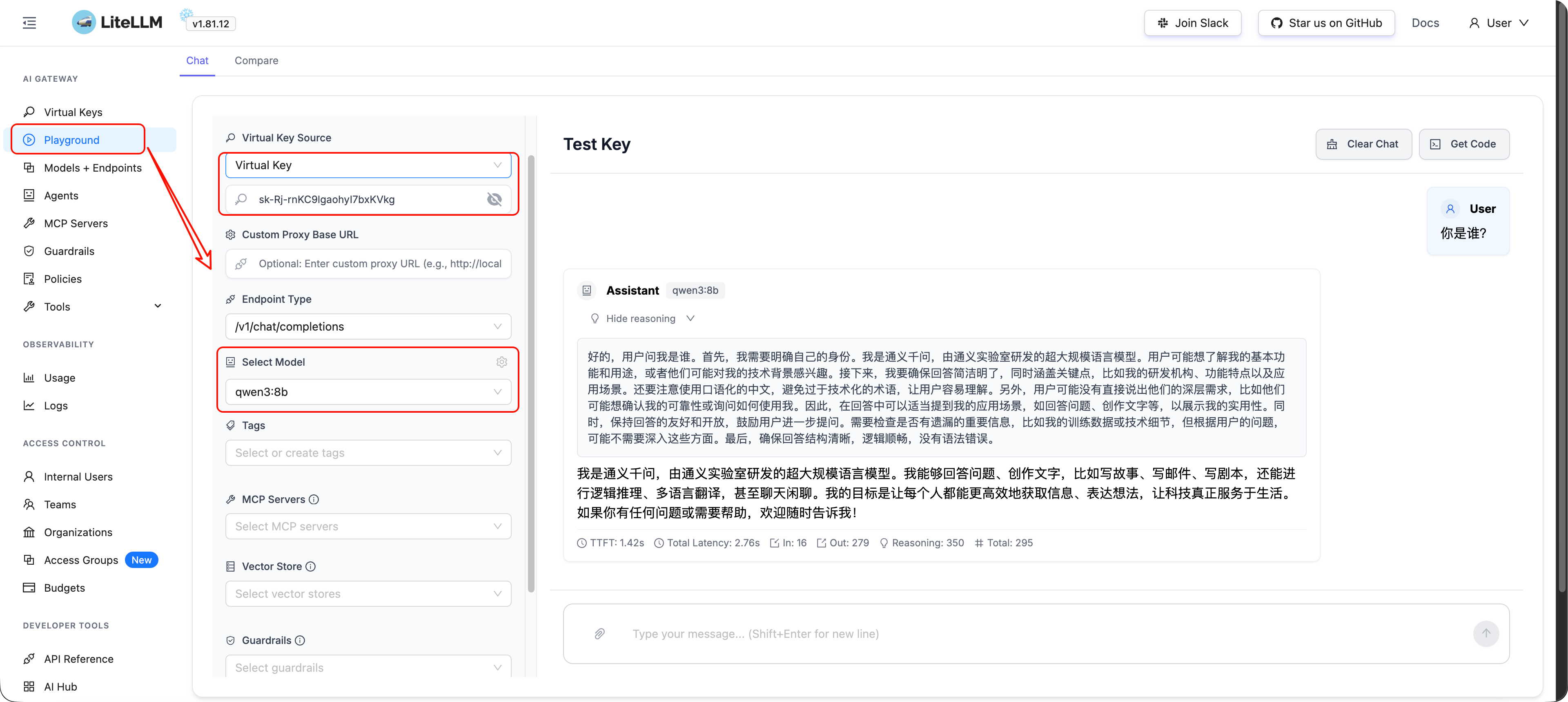
Task: Click the Clear Chat button
Action: (1363, 144)
